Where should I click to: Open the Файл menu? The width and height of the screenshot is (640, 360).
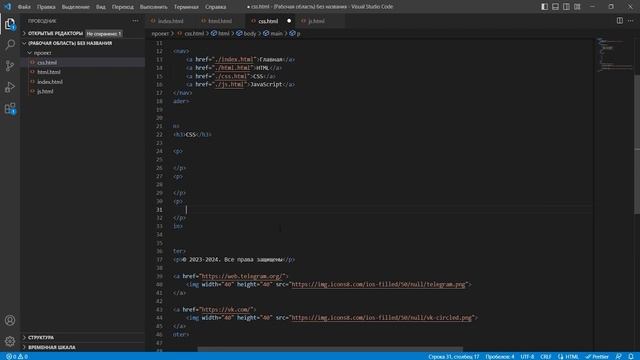[x=24, y=7]
